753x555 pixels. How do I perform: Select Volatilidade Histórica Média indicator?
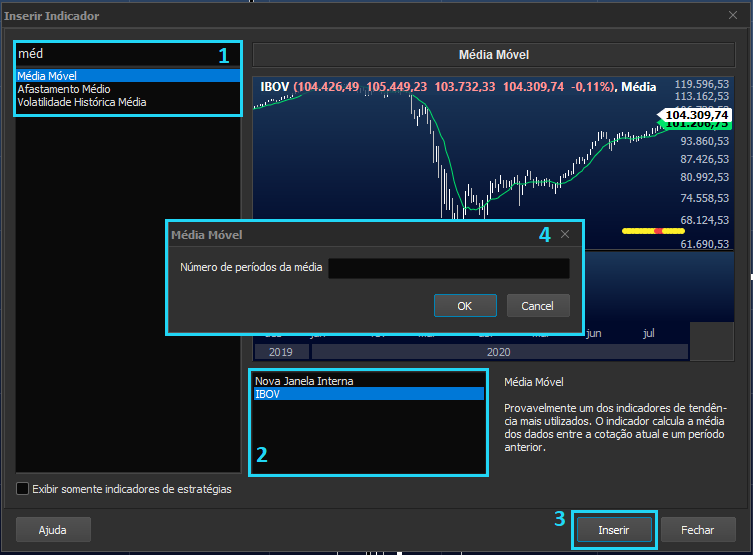click(128, 102)
